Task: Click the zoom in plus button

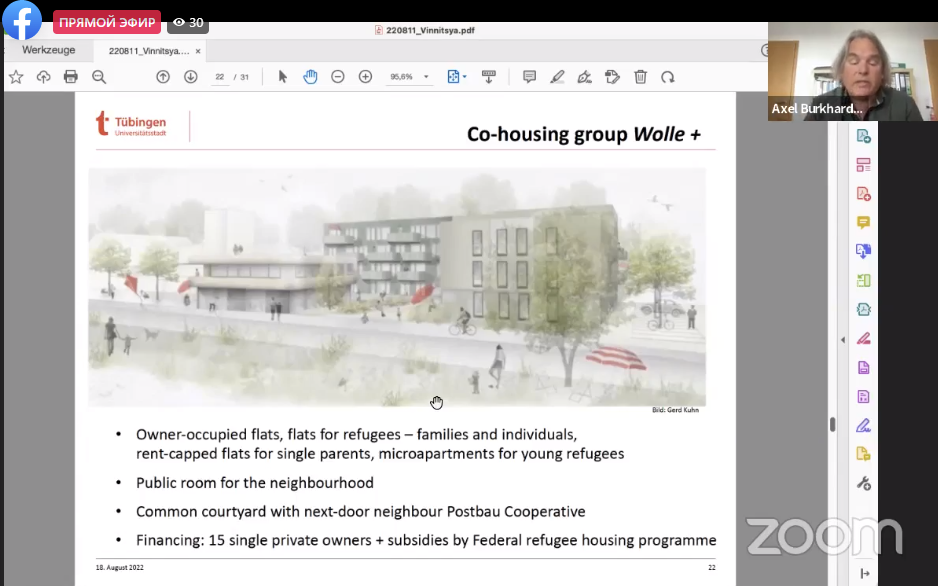Action: (x=365, y=77)
